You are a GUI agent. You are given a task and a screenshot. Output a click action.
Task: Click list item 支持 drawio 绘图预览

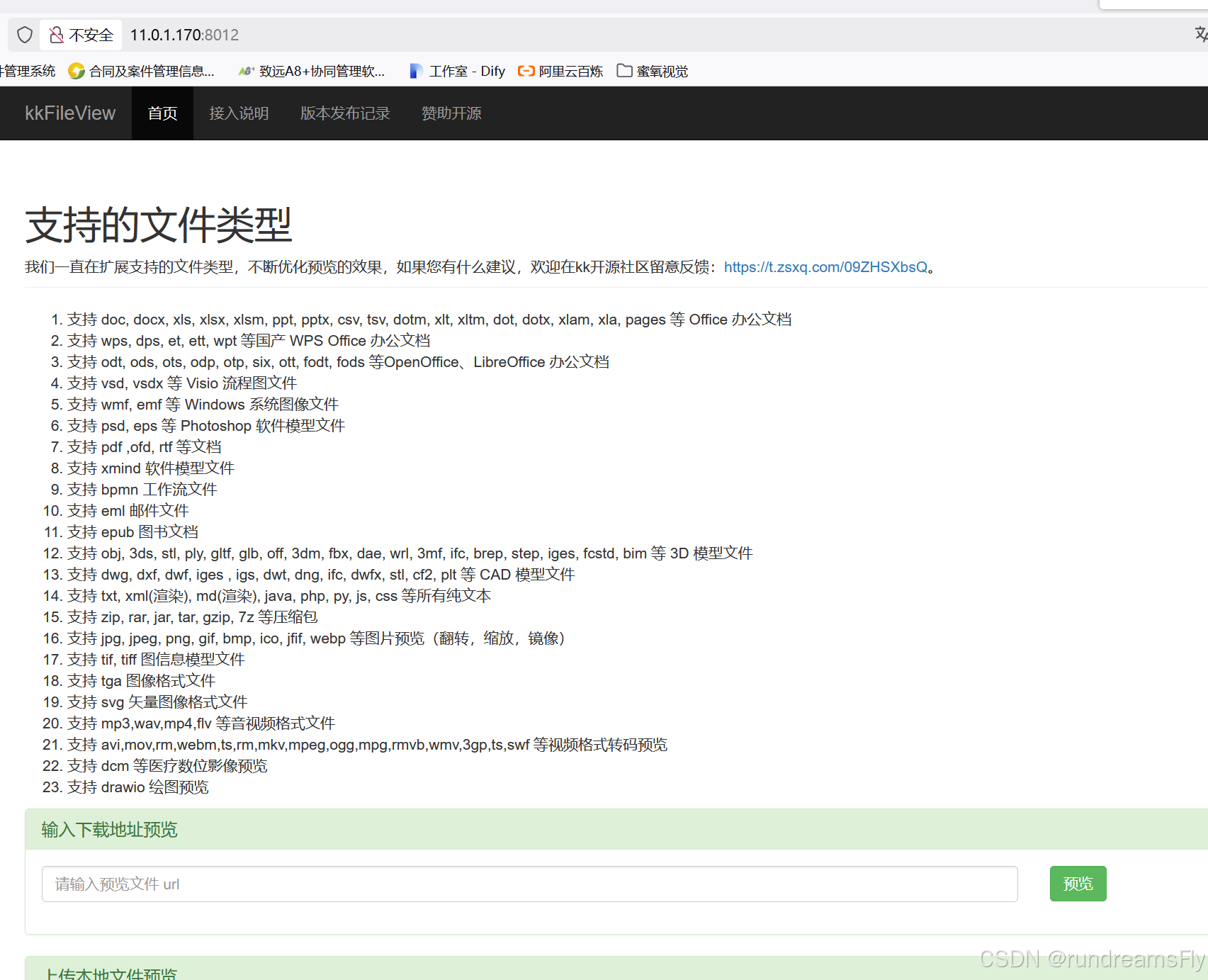(138, 787)
